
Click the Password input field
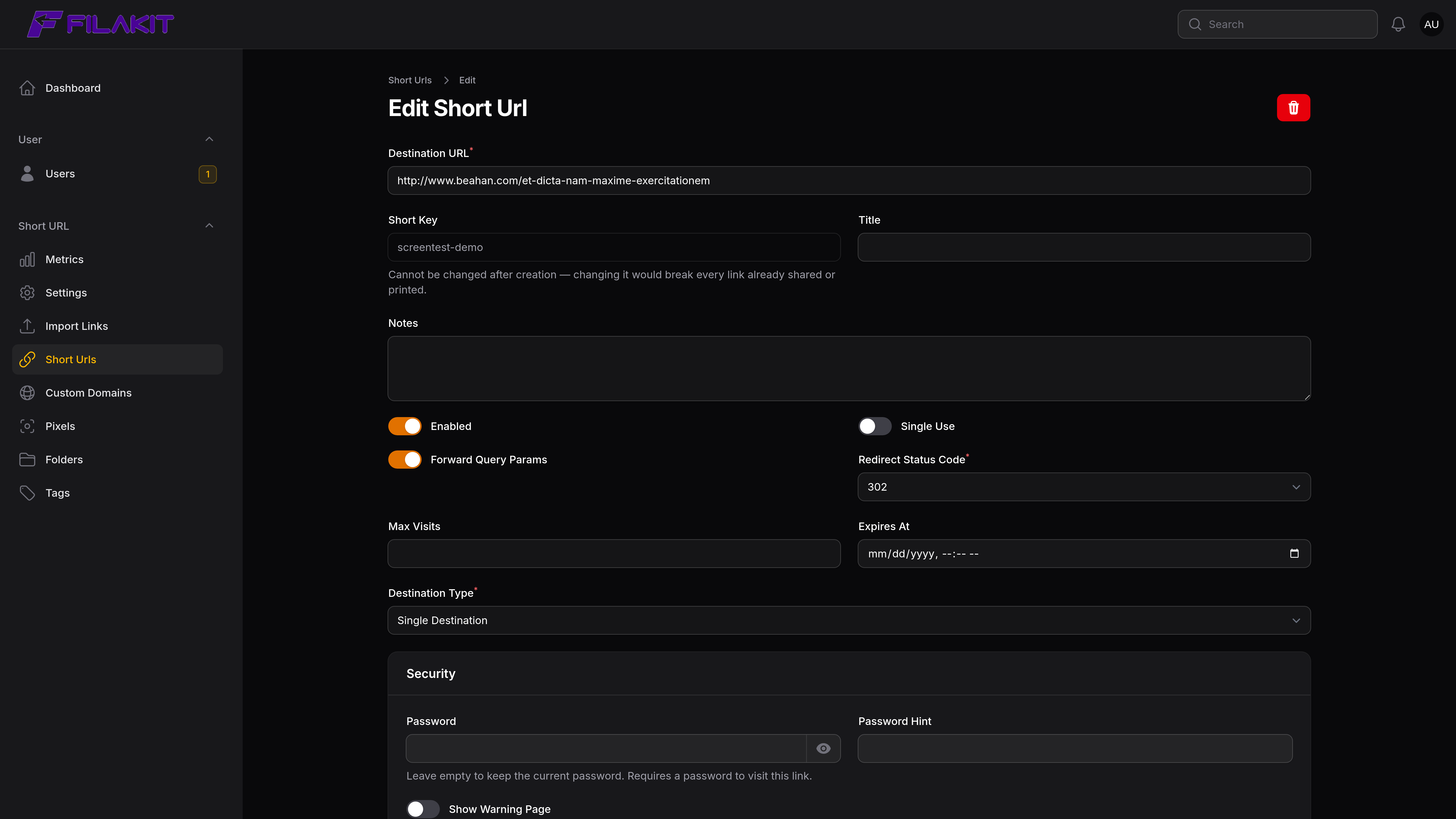pyautogui.click(x=606, y=748)
